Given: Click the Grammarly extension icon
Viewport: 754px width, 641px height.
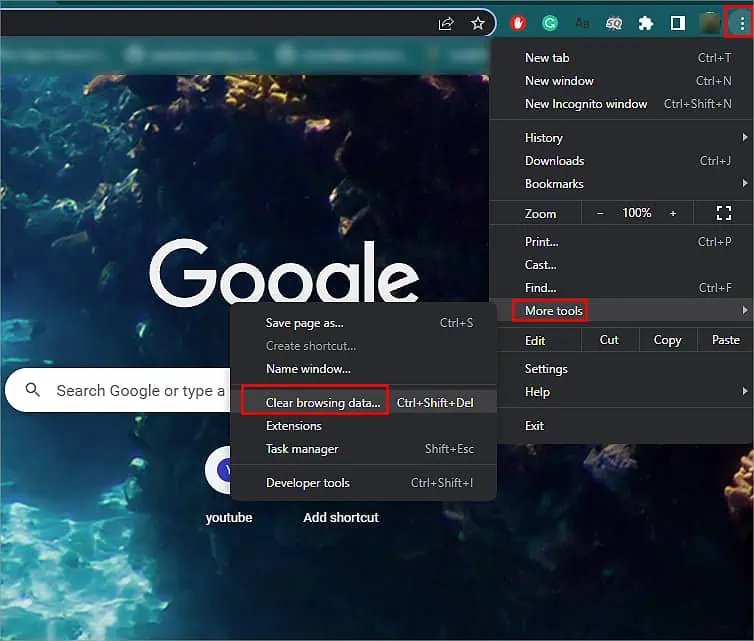Looking at the screenshot, I should 550,23.
